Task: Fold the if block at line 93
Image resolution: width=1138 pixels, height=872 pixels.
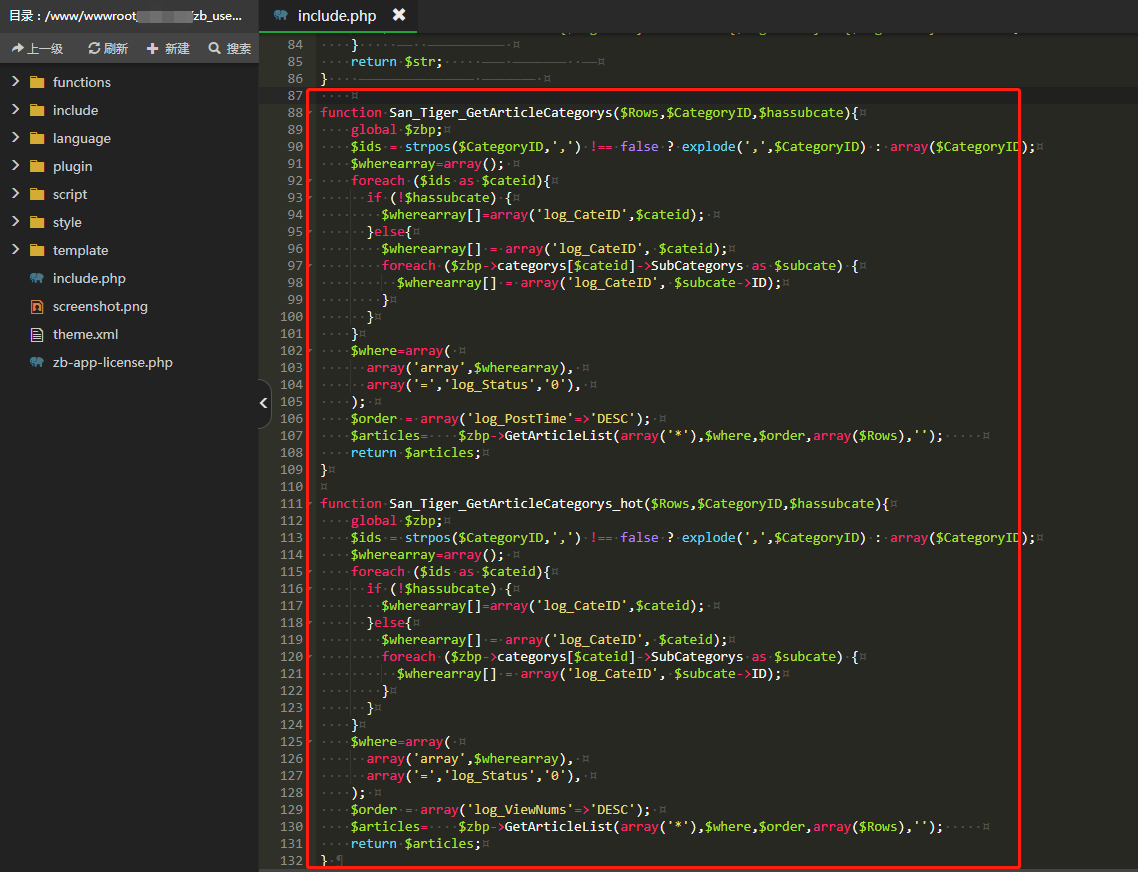Action: click(311, 198)
